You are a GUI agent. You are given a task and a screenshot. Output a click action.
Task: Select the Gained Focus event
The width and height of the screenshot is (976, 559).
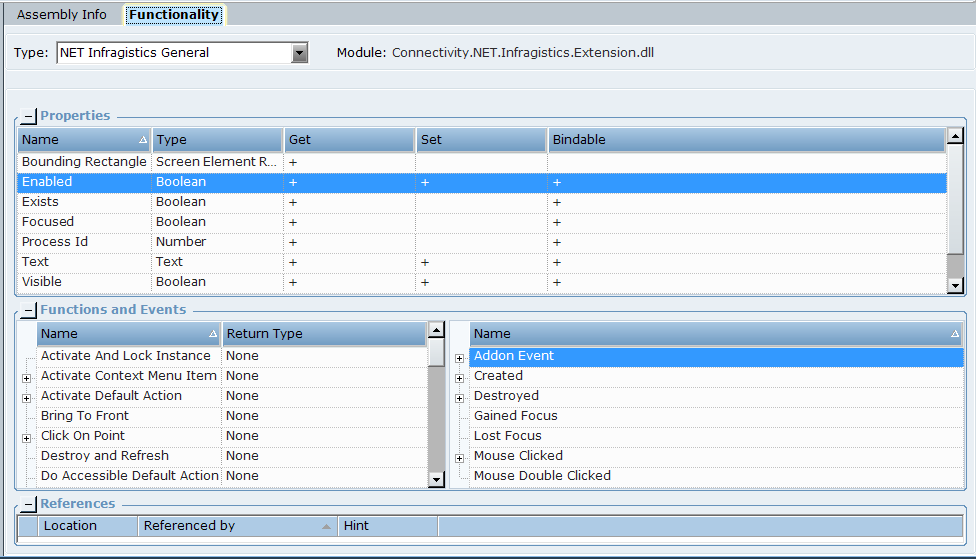pyautogui.click(x=515, y=416)
